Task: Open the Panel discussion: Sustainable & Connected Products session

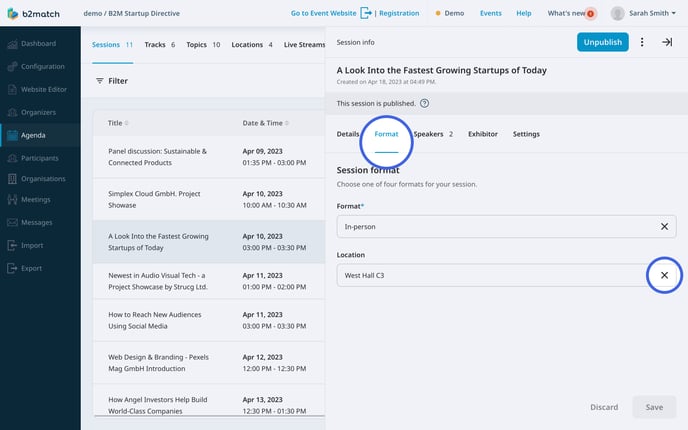Action: click(209, 157)
